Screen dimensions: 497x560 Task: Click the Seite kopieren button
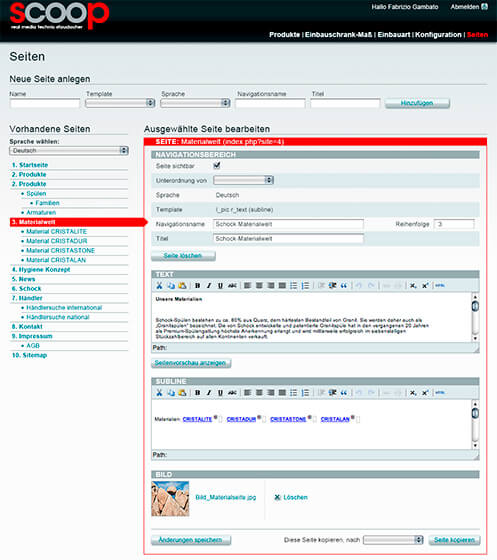click(454, 540)
